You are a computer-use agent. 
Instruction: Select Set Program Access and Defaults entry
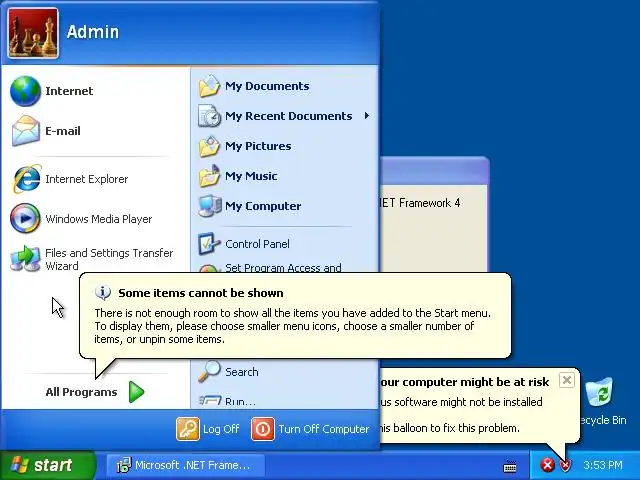tap(283, 268)
